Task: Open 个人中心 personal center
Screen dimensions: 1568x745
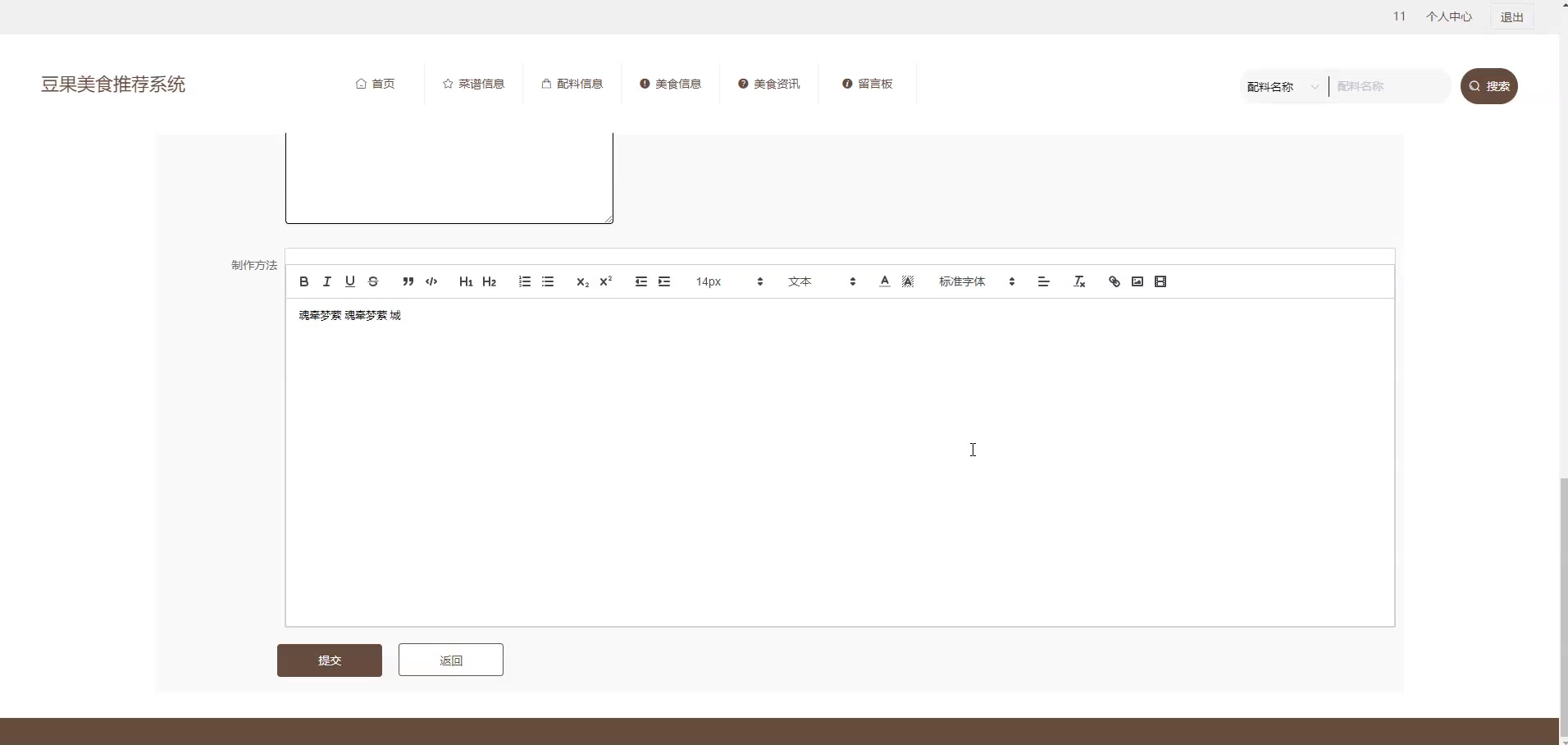Action: [x=1449, y=16]
